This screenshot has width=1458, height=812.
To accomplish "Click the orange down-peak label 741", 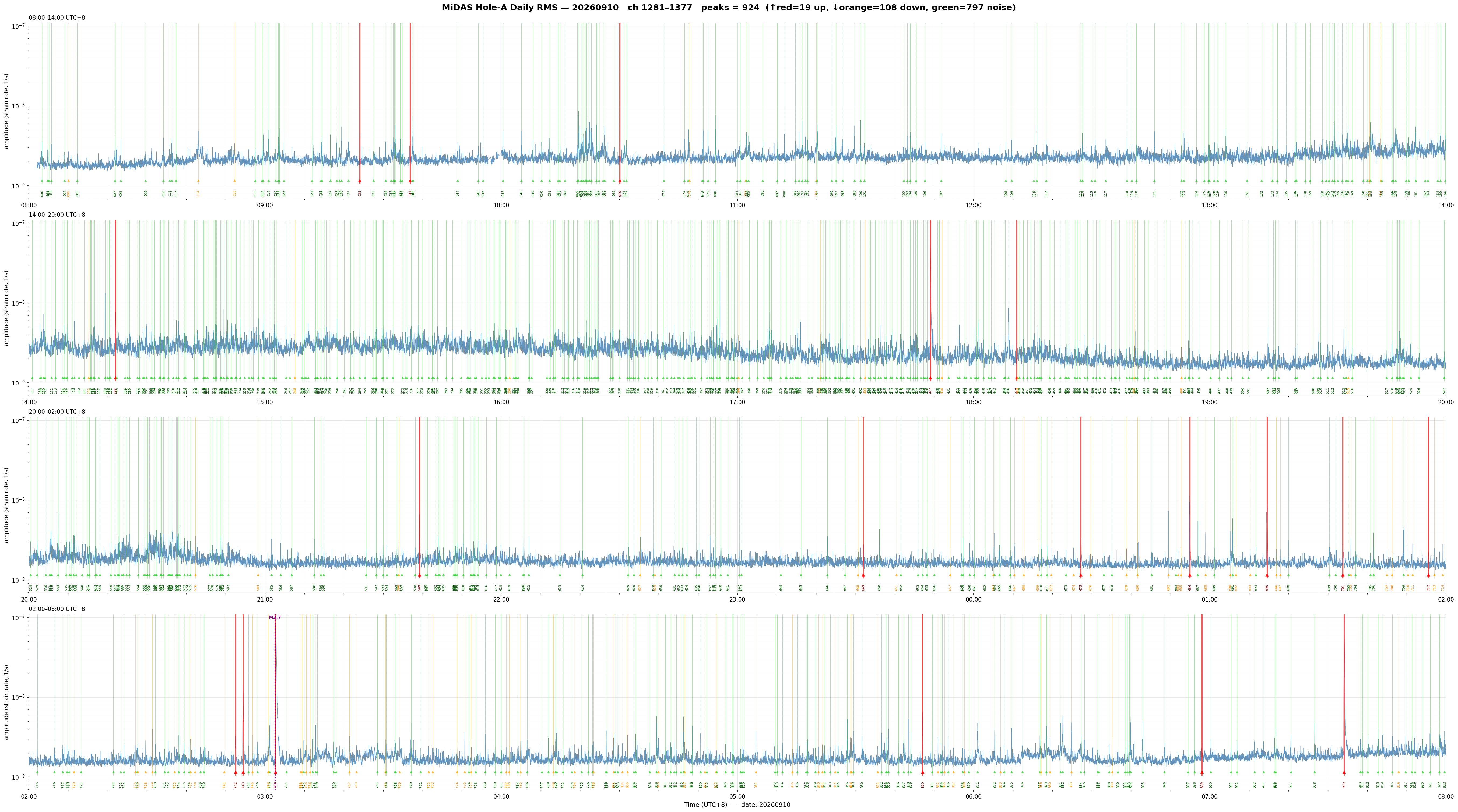I will (224, 785).
